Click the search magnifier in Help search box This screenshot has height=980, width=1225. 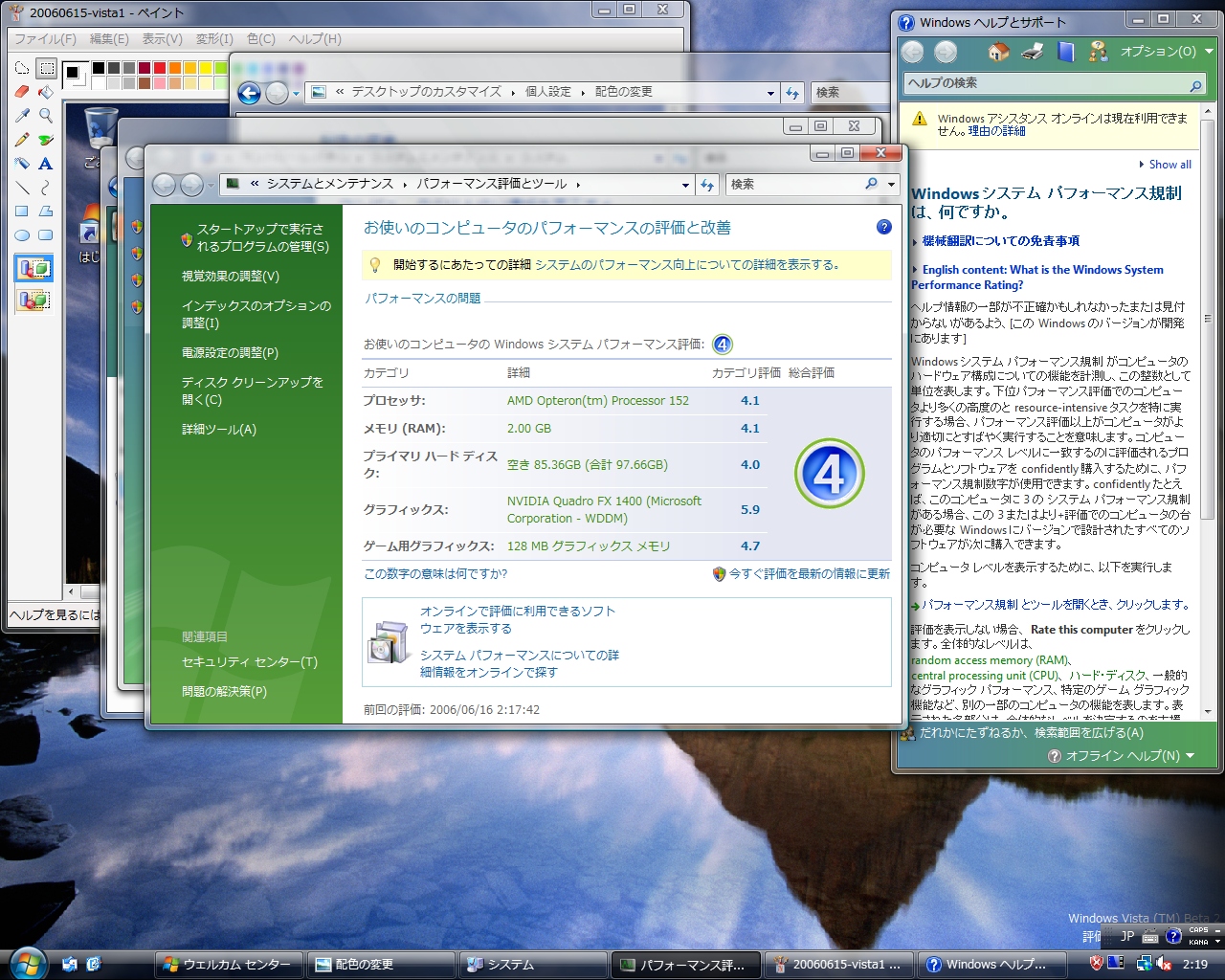1195,85
